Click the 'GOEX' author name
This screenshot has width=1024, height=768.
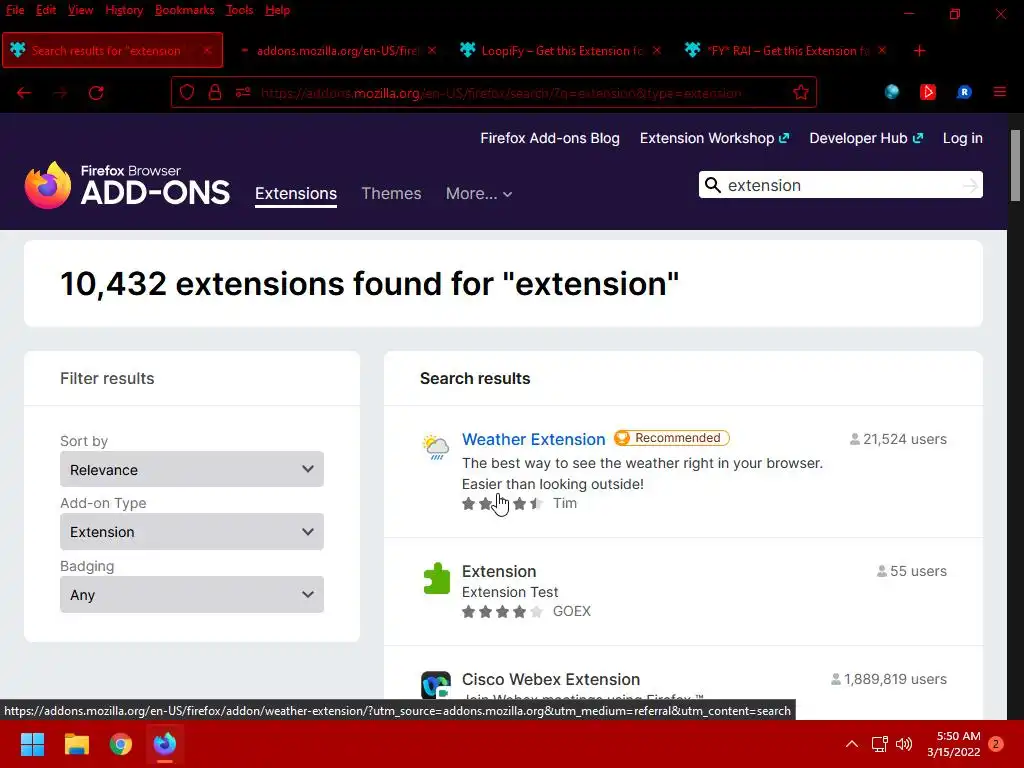coord(571,611)
